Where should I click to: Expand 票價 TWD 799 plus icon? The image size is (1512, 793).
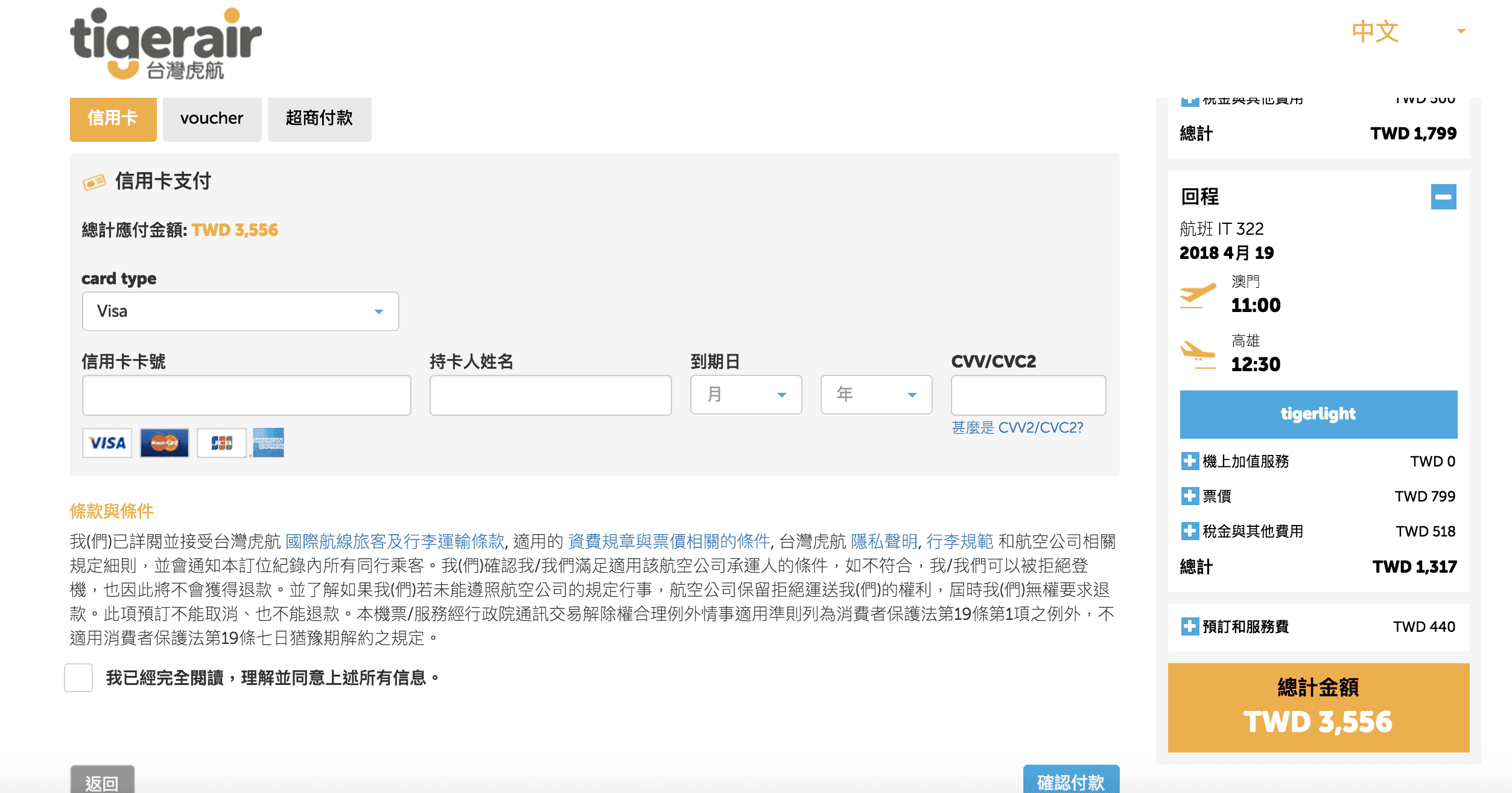1189,496
